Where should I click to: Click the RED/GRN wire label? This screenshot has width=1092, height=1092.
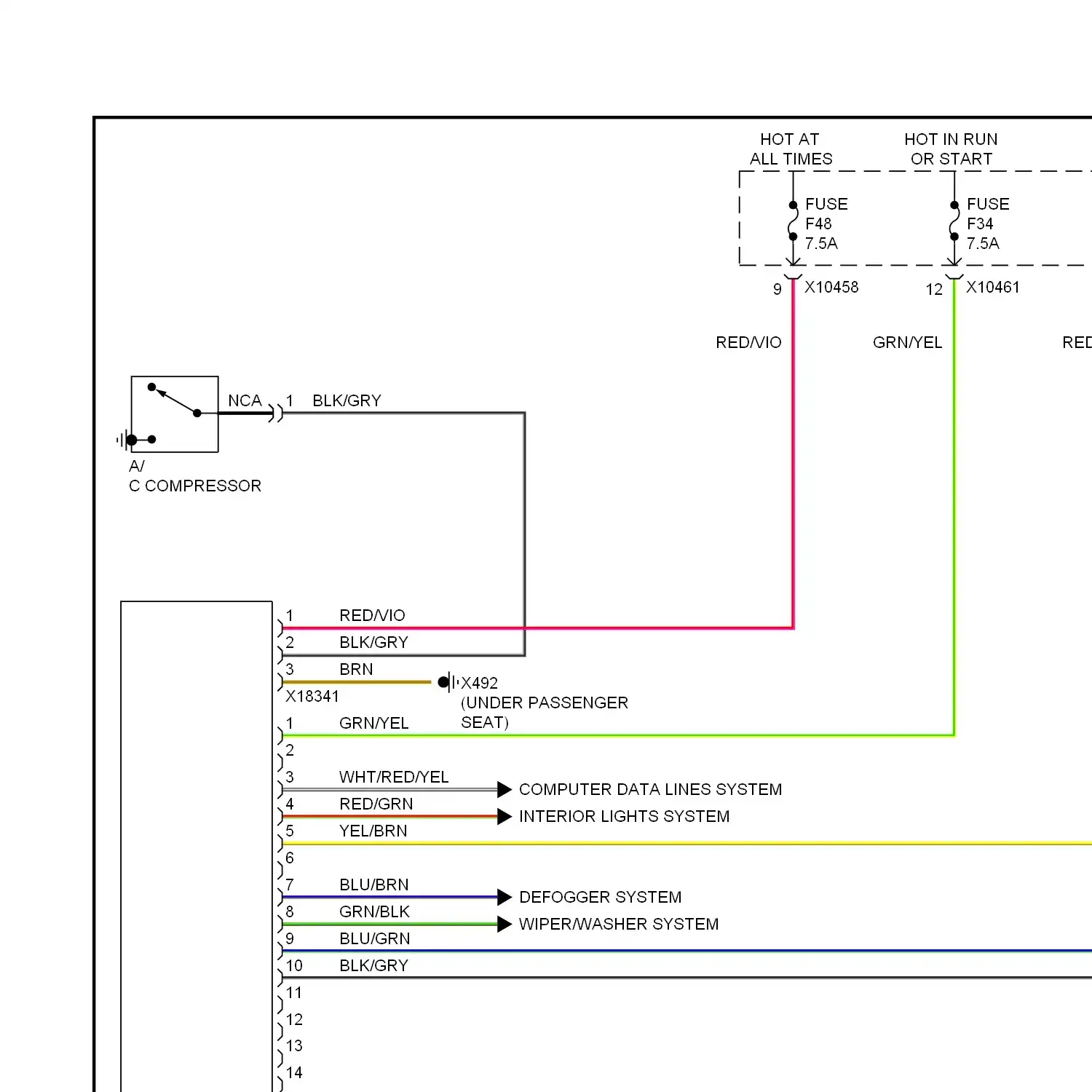click(376, 804)
